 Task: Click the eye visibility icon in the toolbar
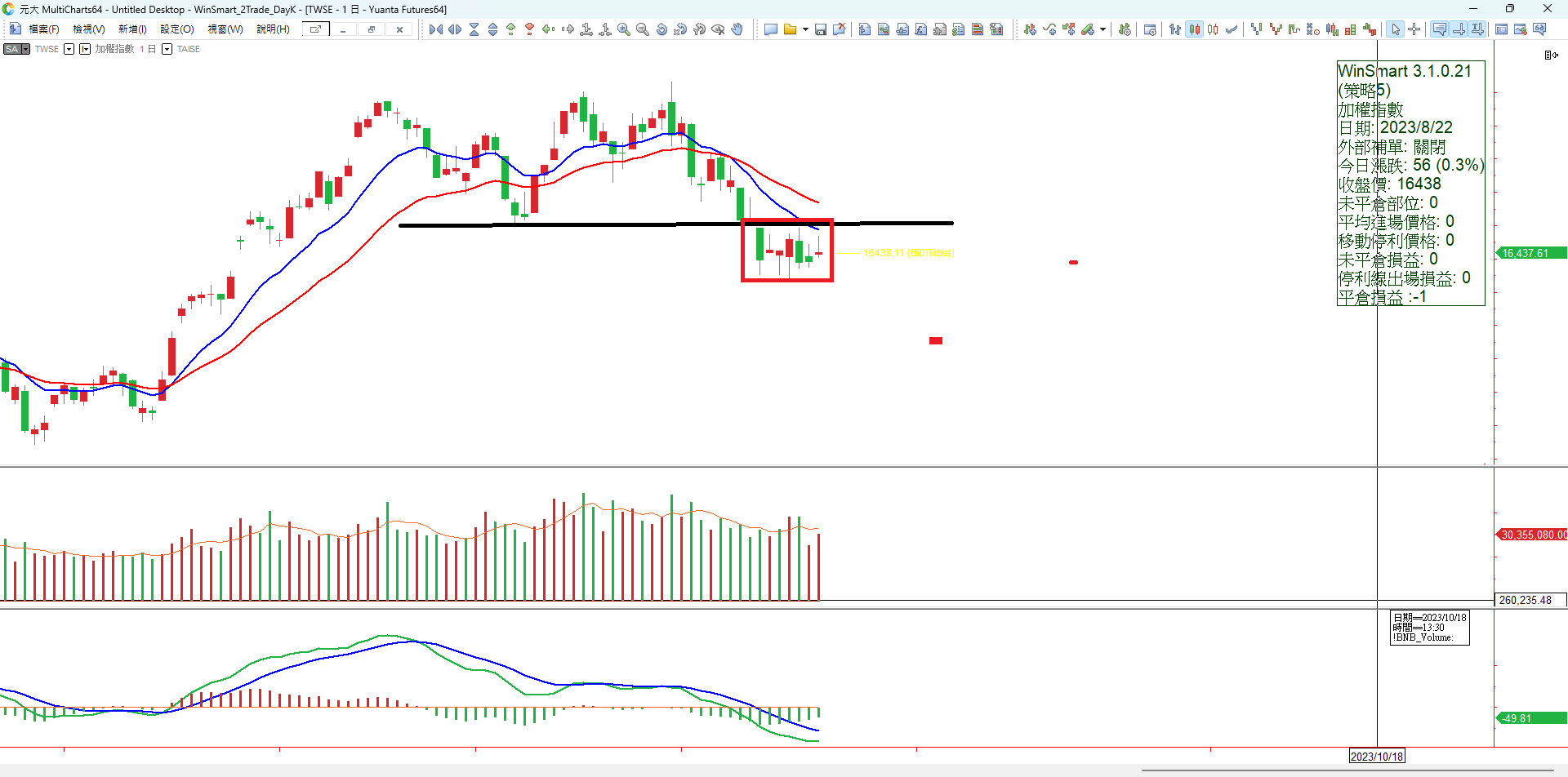pyautogui.click(x=718, y=29)
